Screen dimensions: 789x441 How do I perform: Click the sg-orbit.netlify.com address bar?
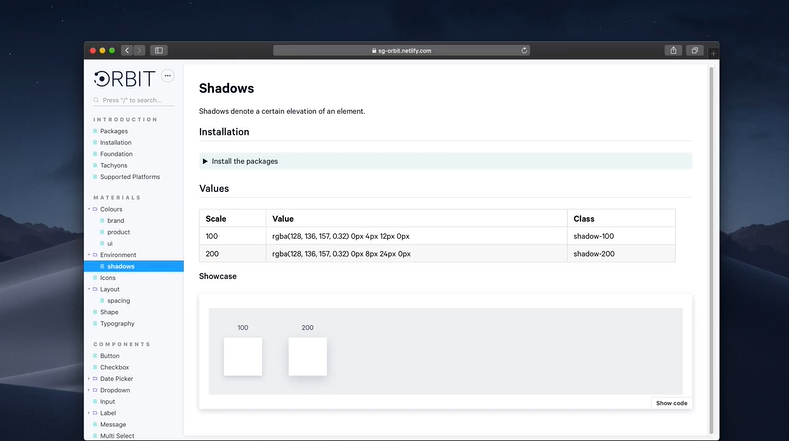click(401, 50)
